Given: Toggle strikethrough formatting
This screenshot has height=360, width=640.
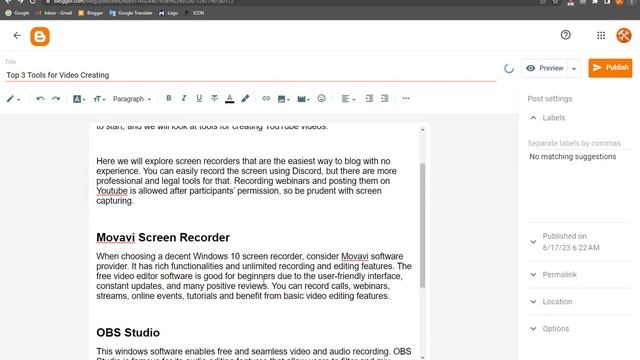Looking at the screenshot, I should [214, 98].
